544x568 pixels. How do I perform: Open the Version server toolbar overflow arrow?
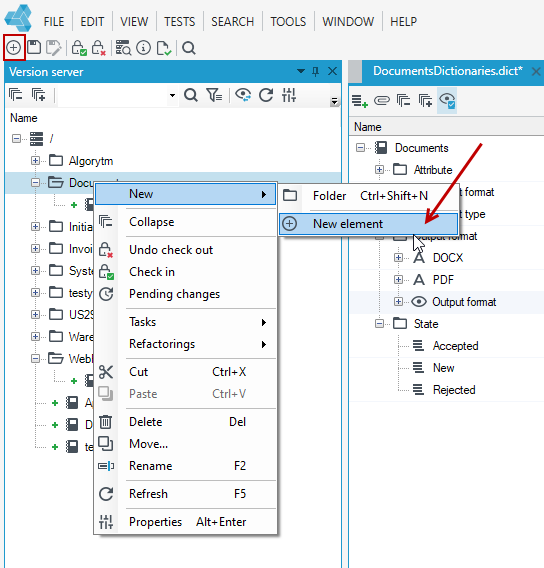[334, 101]
